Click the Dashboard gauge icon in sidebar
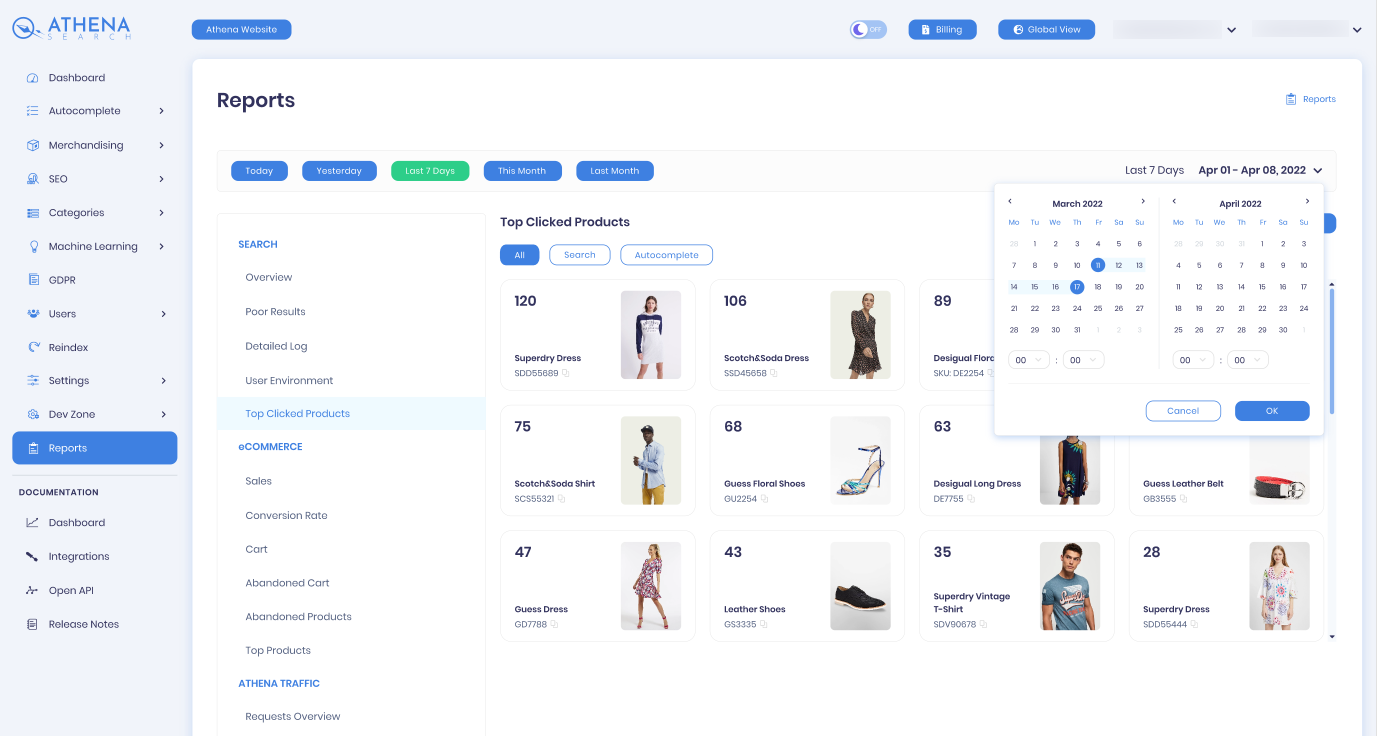 click(32, 78)
